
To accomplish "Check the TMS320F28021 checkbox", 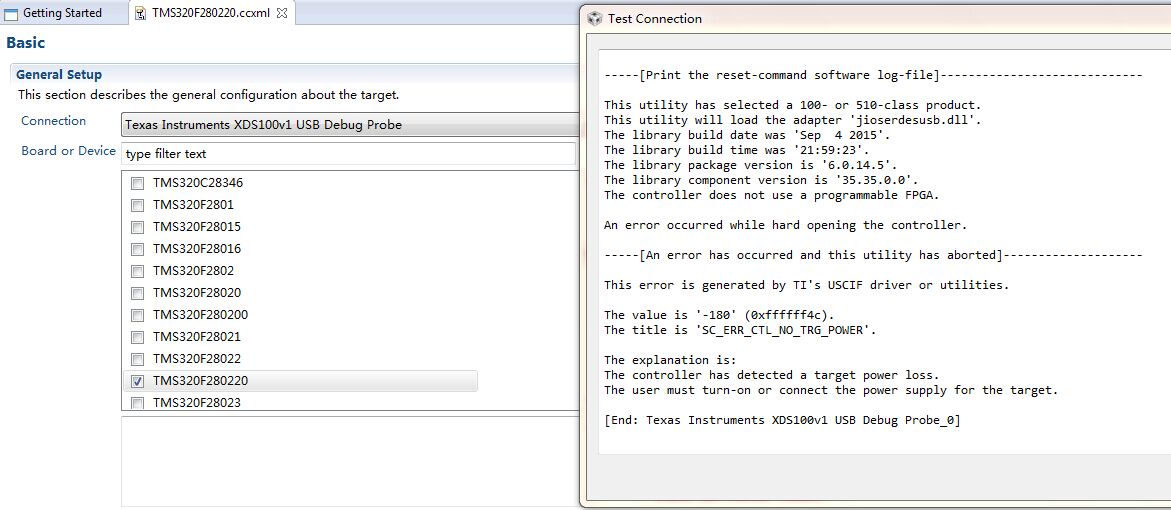I will pos(137,337).
